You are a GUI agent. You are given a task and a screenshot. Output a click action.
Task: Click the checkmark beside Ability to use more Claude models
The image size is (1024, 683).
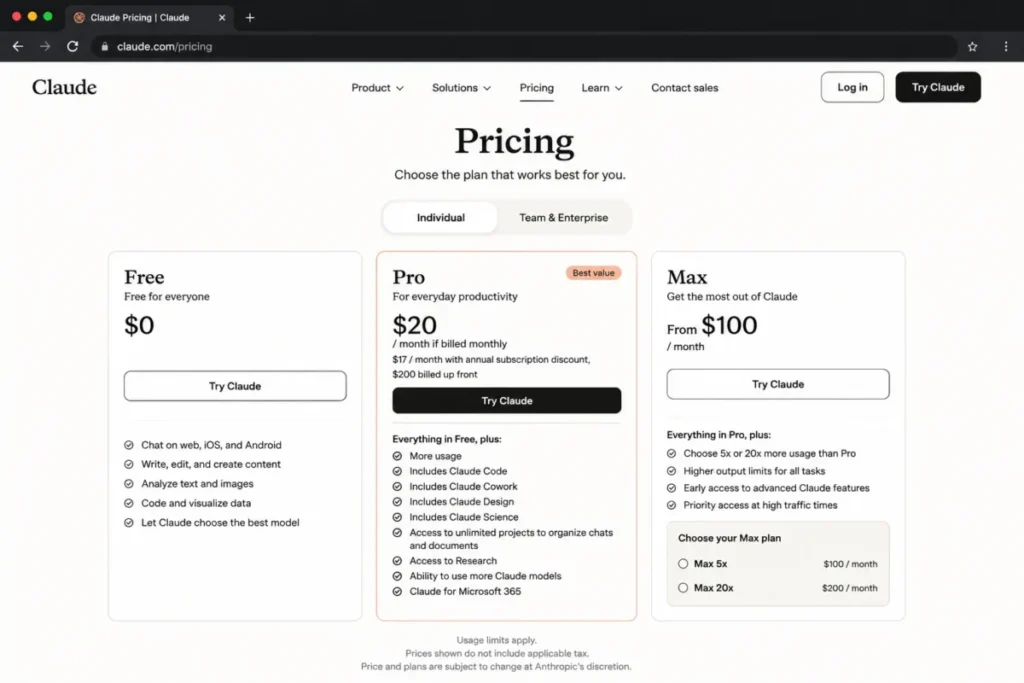(397, 576)
